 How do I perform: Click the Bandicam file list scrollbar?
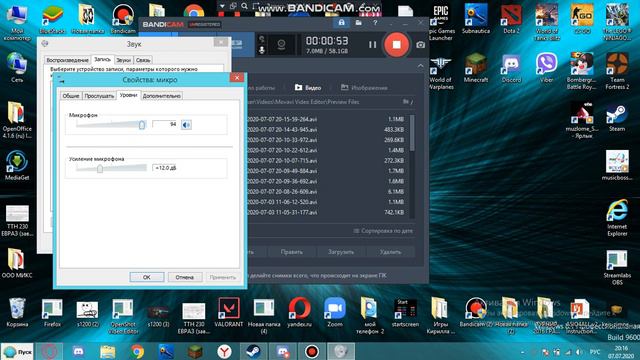coord(412,133)
